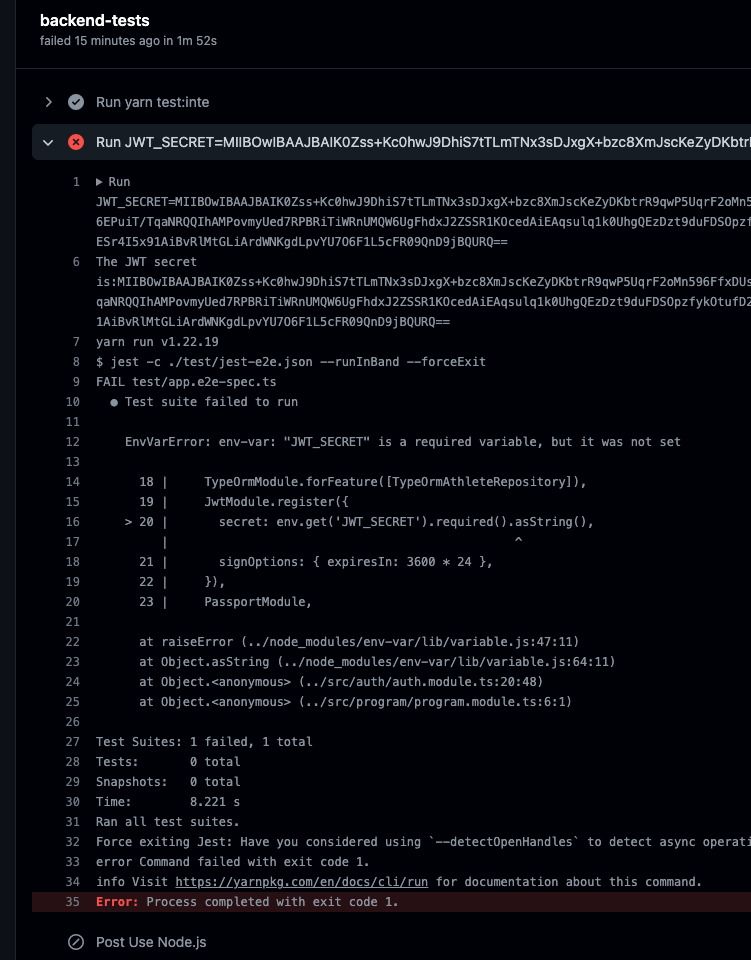Screen dimensions: 751x960
Task: Click the EnvVarError JWT_SECRET message line
Action: (403, 442)
